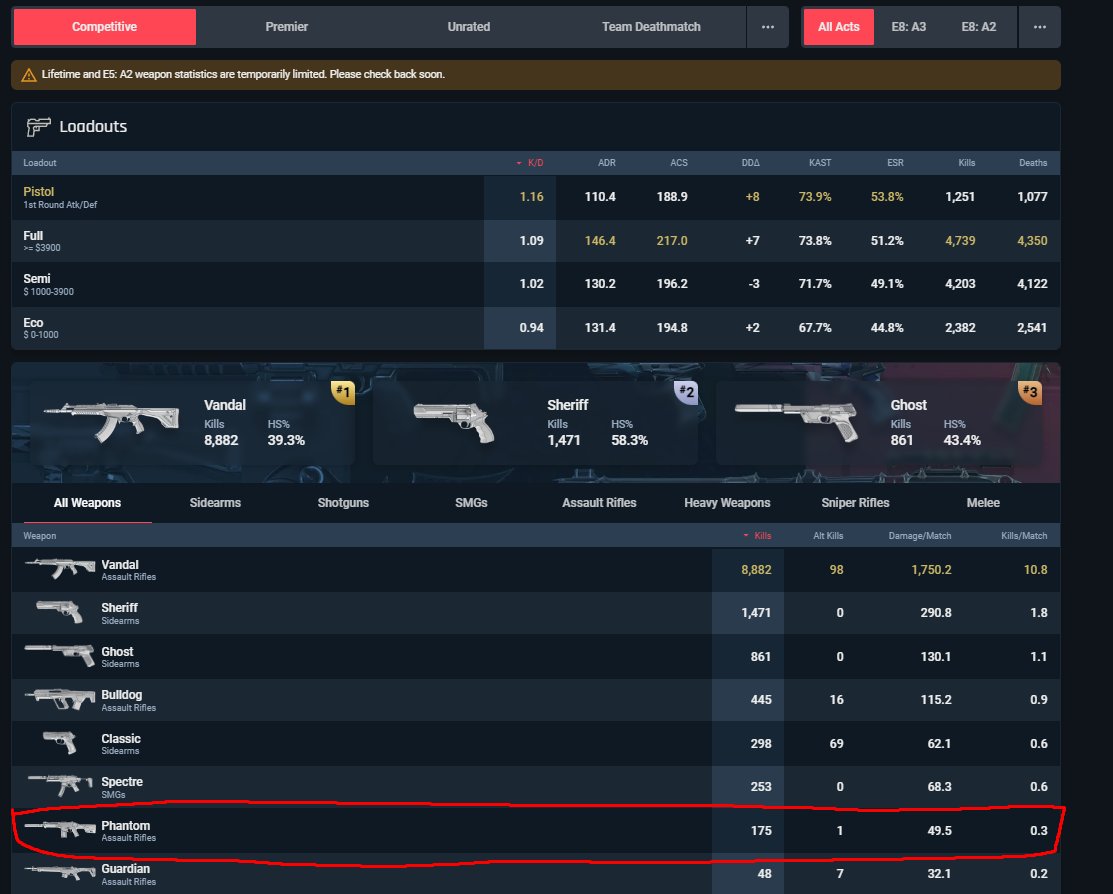Show the All Weapons tab
Screen dimensions: 1113x894
point(87,503)
